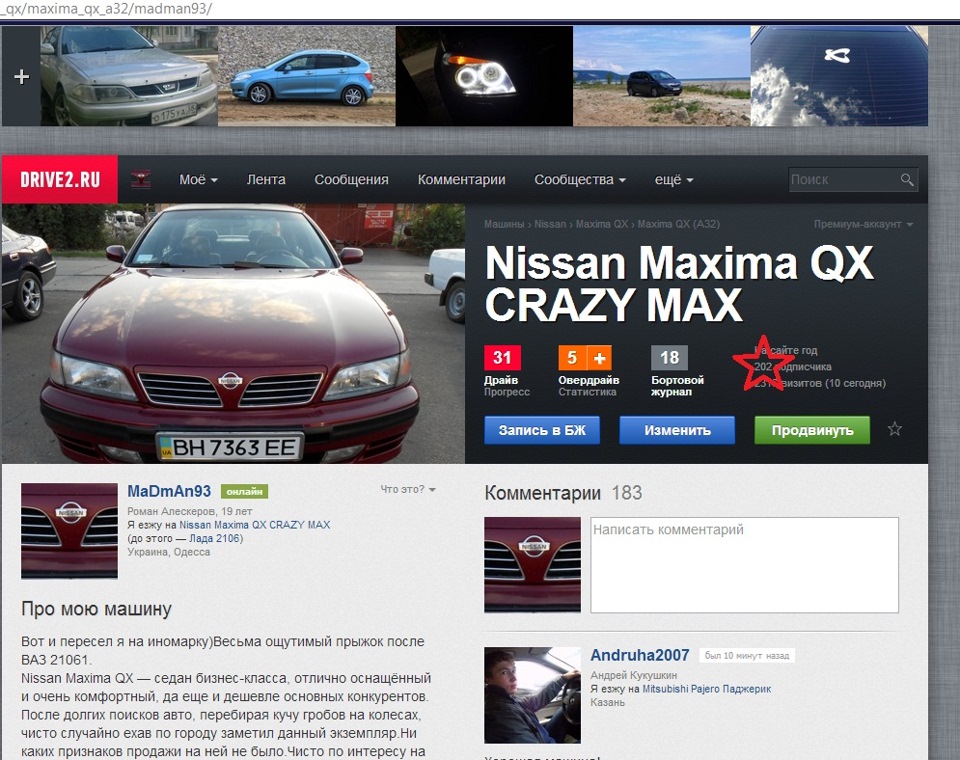Open Andruha2007 profile link
Screen dimensions: 960x760
(x=640, y=655)
